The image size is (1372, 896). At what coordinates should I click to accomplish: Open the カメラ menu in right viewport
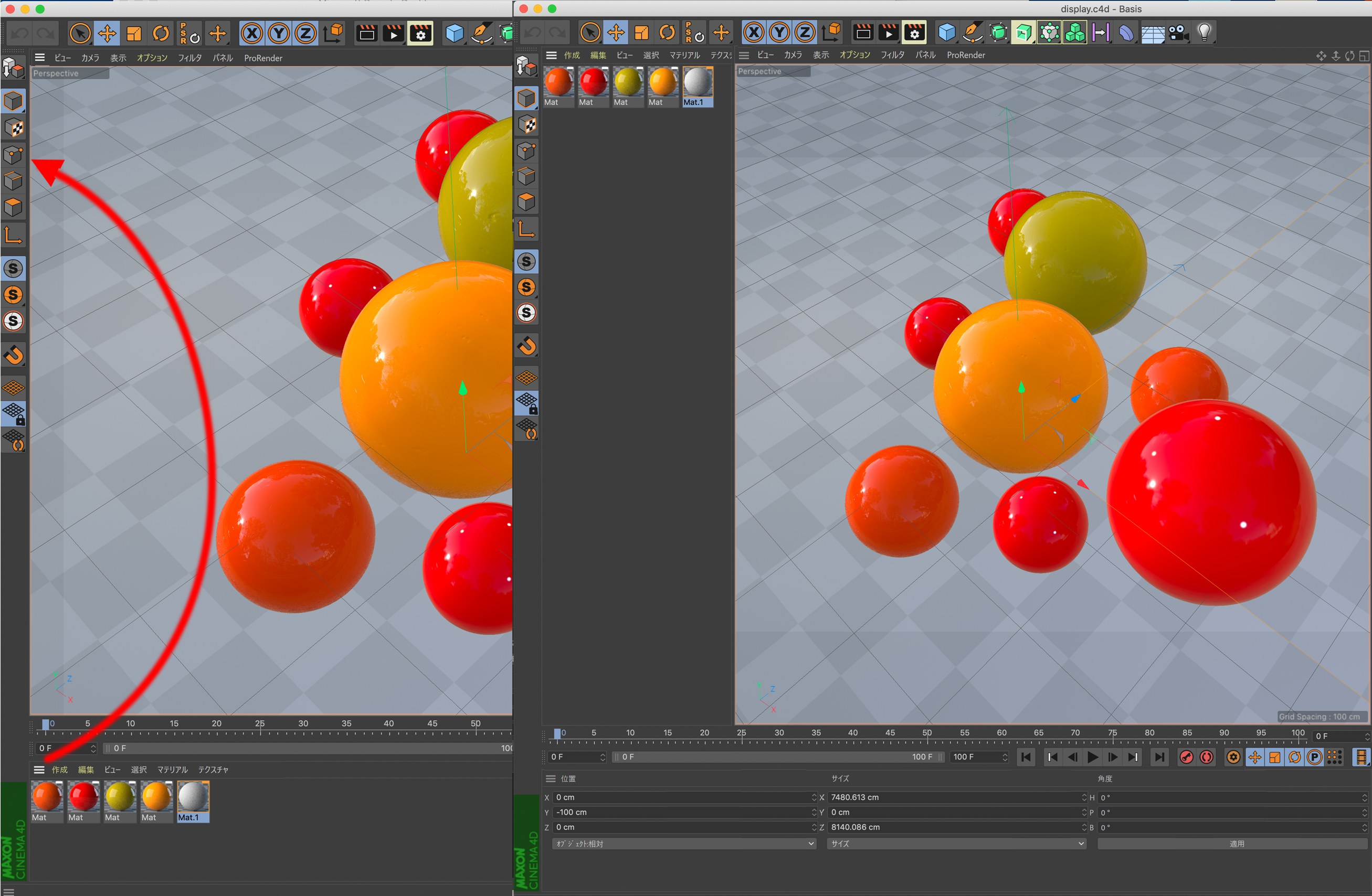pos(793,55)
